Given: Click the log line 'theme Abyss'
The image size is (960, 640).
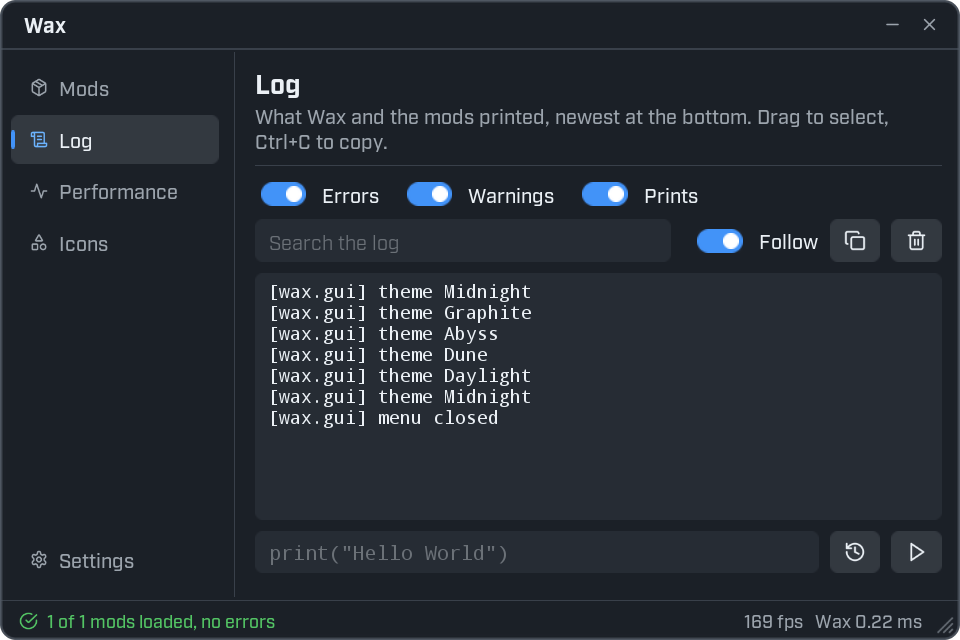Looking at the screenshot, I should (x=384, y=334).
